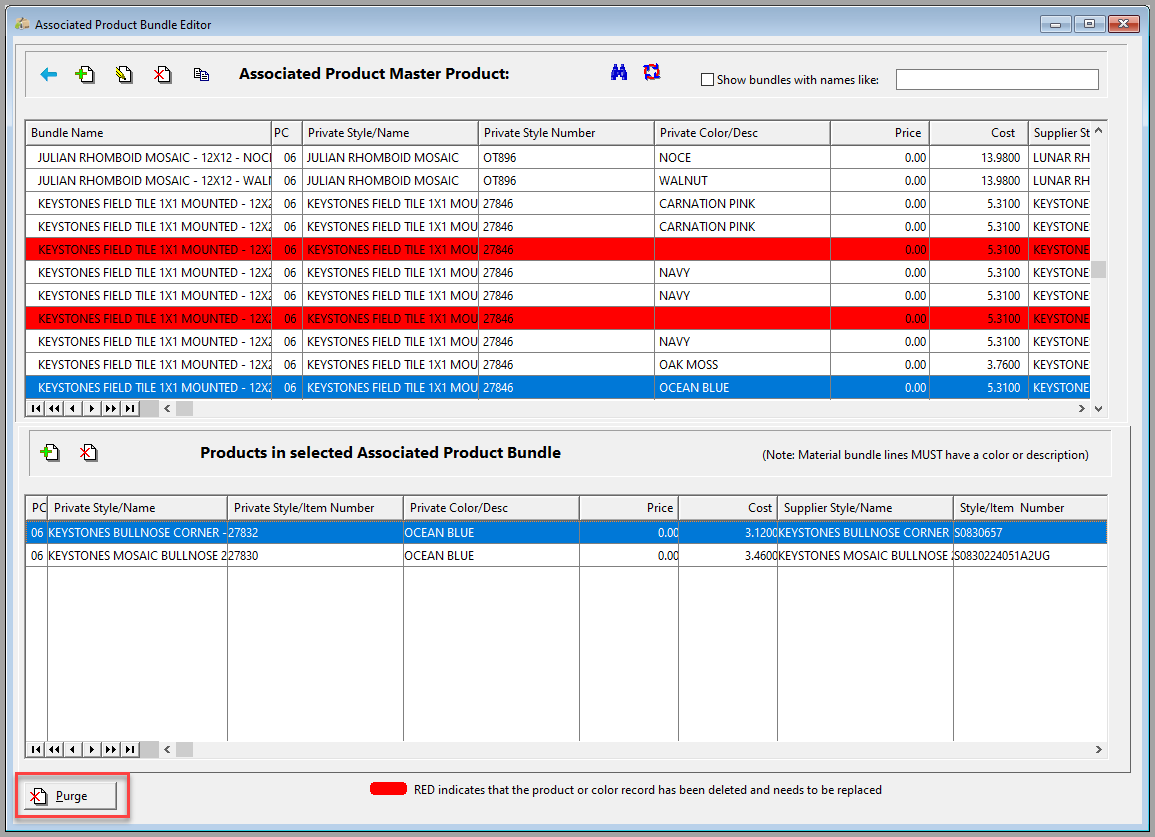Edit the selected bundle record

click(x=123, y=73)
